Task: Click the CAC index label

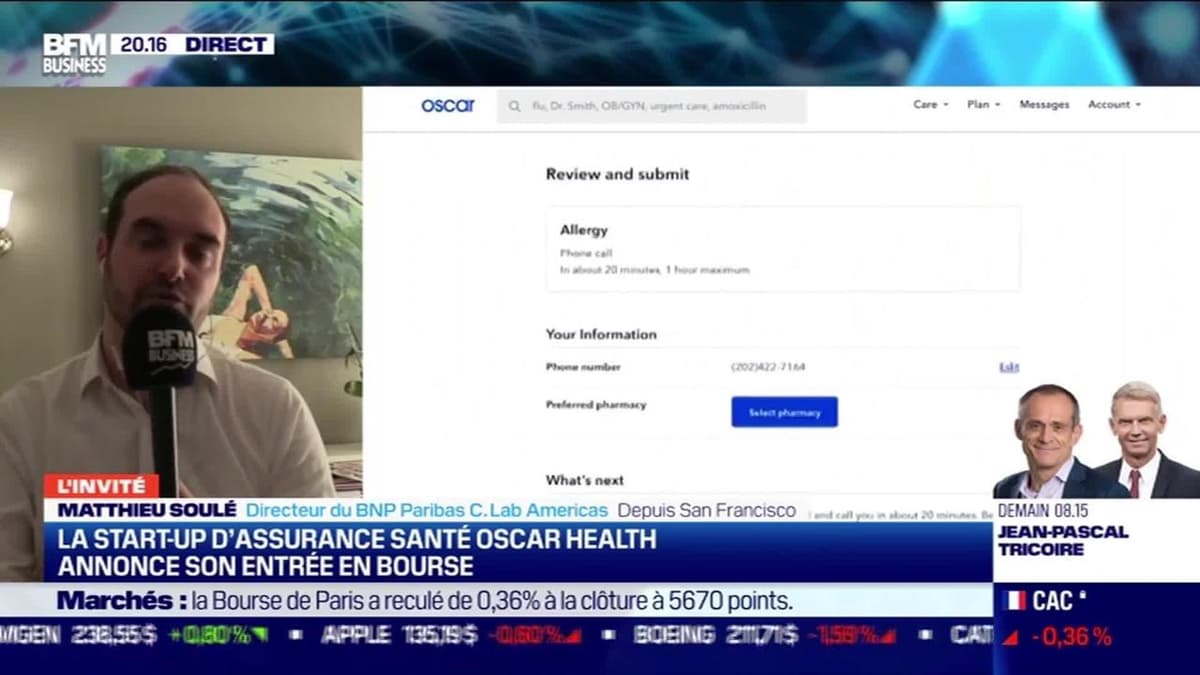Action: (x=1052, y=601)
